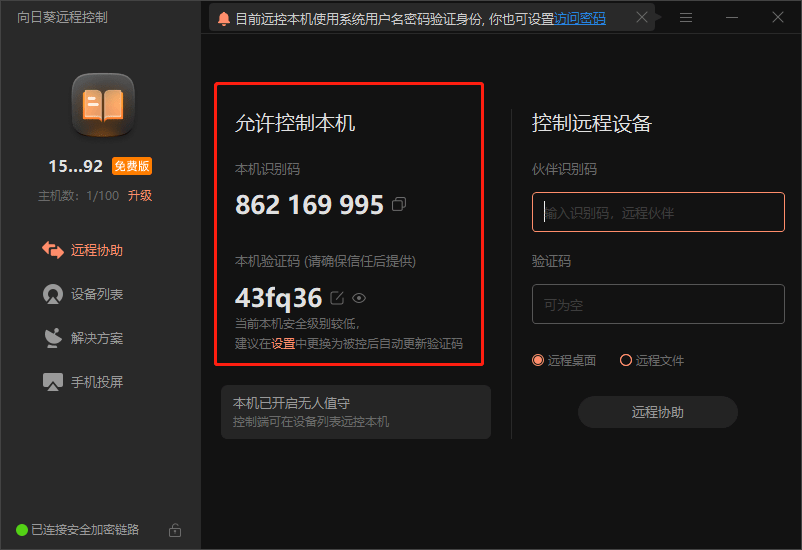Open 解决方案 from the sidebar
This screenshot has width=802, height=550.
click(x=96, y=338)
